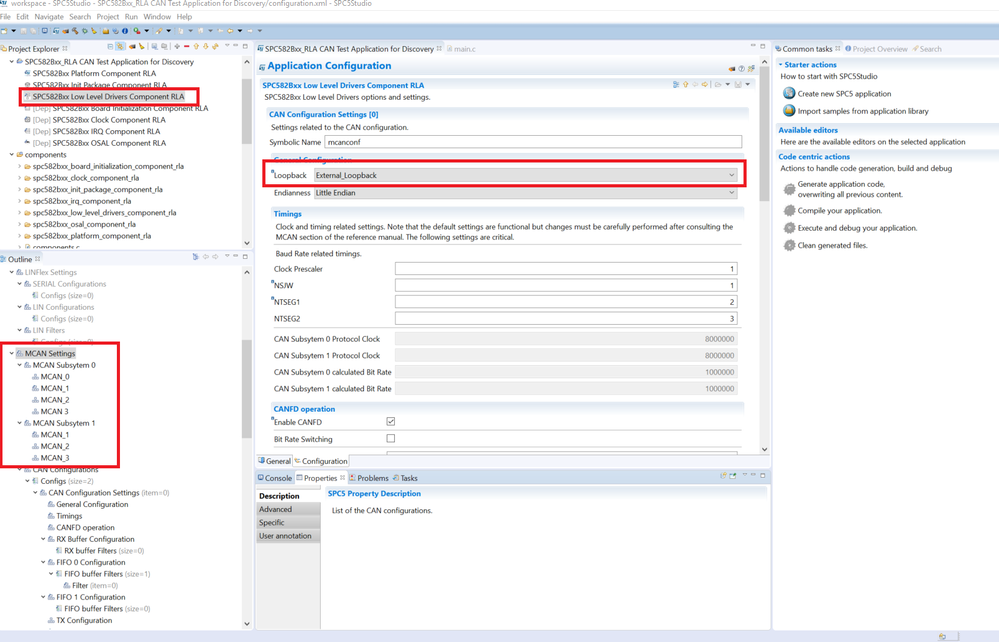Image resolution: width=999 pixels, height=642 pixels.
Task: Switch to the Configuration tab at editor bottom
Action: click(x=321, y=460)
